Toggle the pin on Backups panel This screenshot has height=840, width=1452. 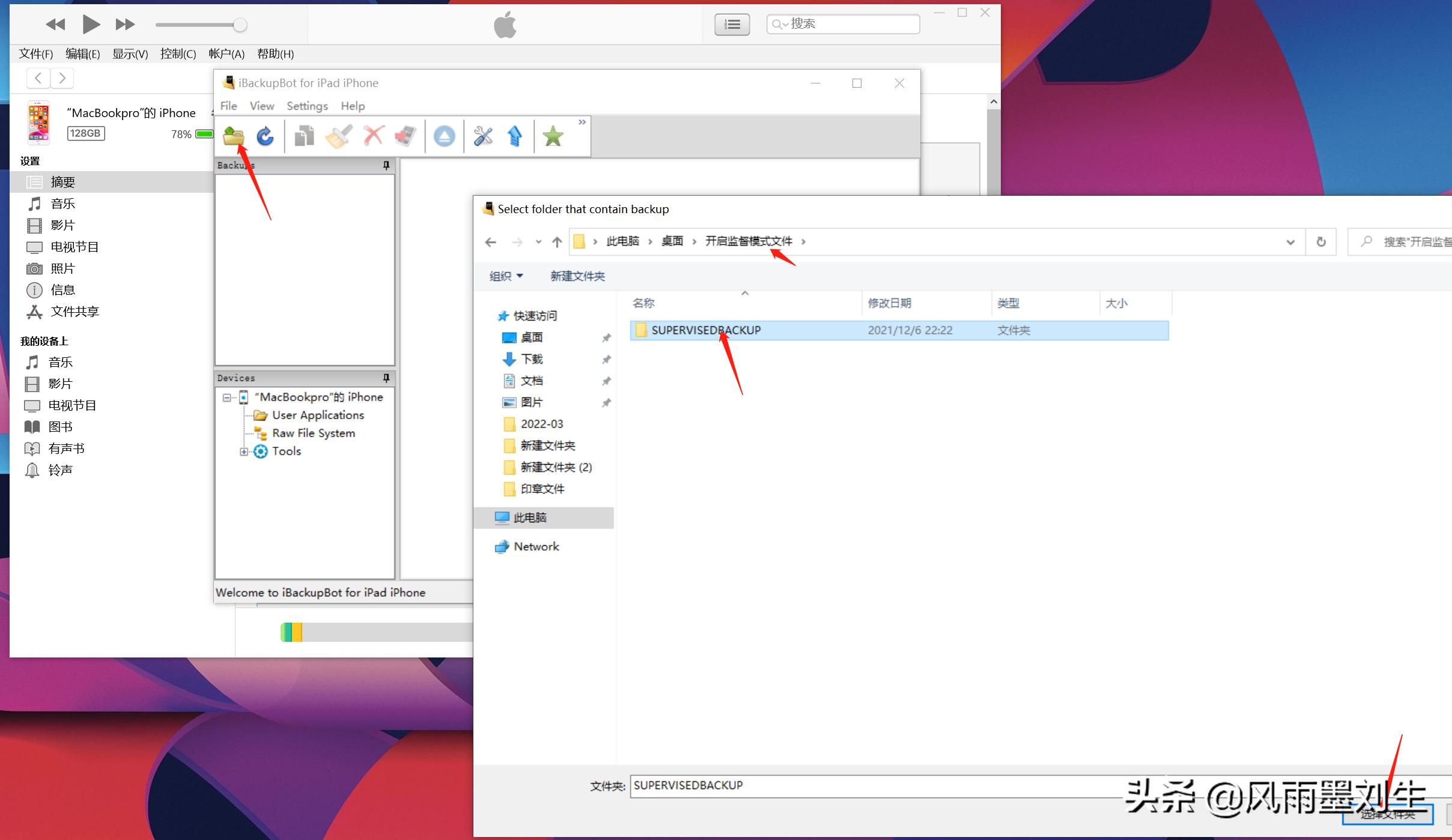coord(386,165)
